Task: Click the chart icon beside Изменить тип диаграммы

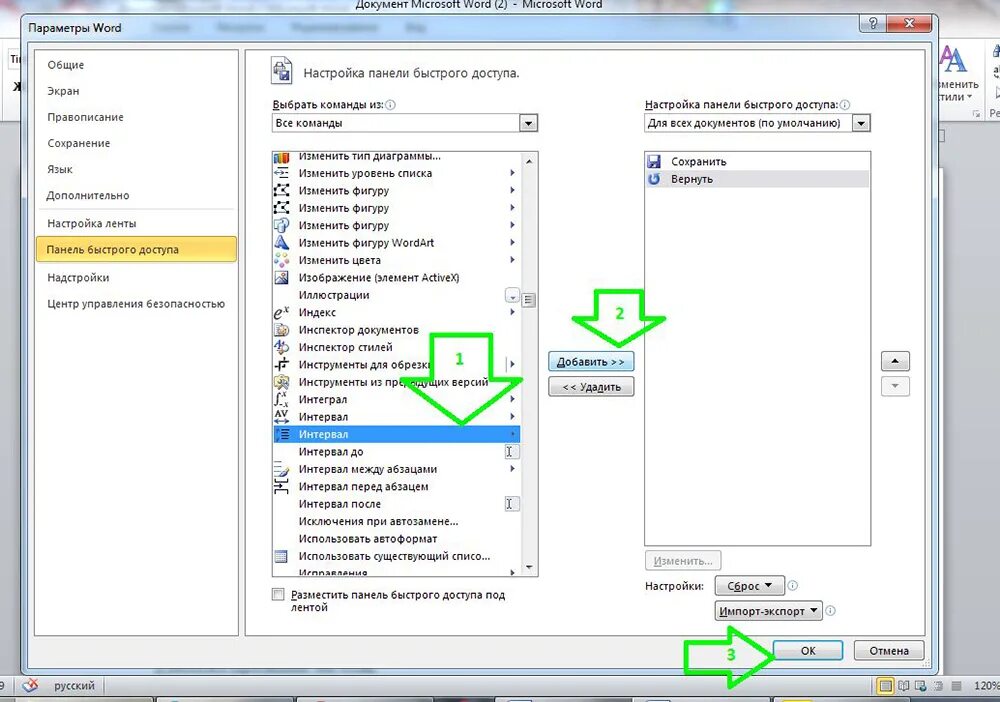Action: [x=281, y=157]
